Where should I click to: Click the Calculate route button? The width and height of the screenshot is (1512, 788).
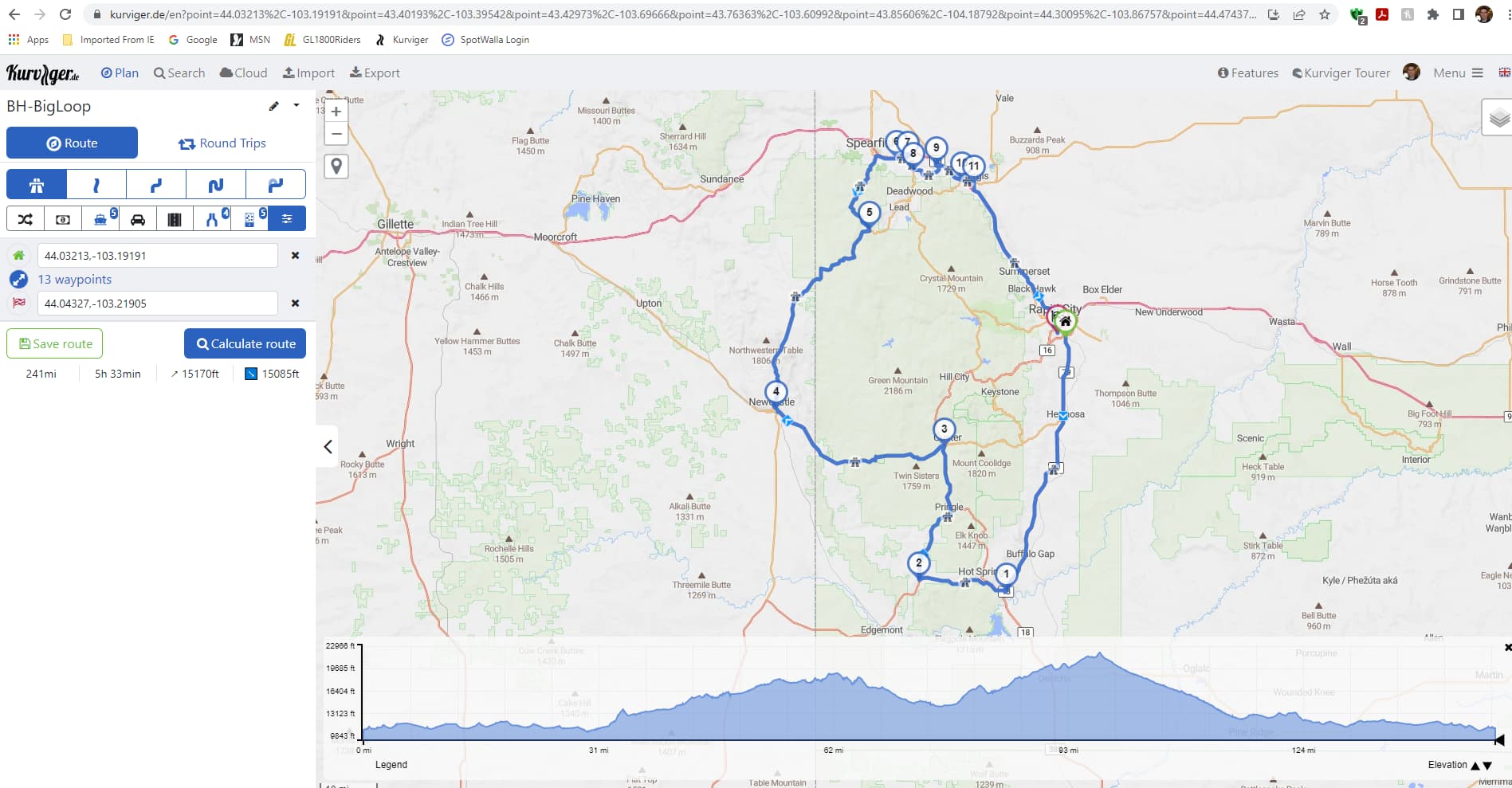coord(245,343)
